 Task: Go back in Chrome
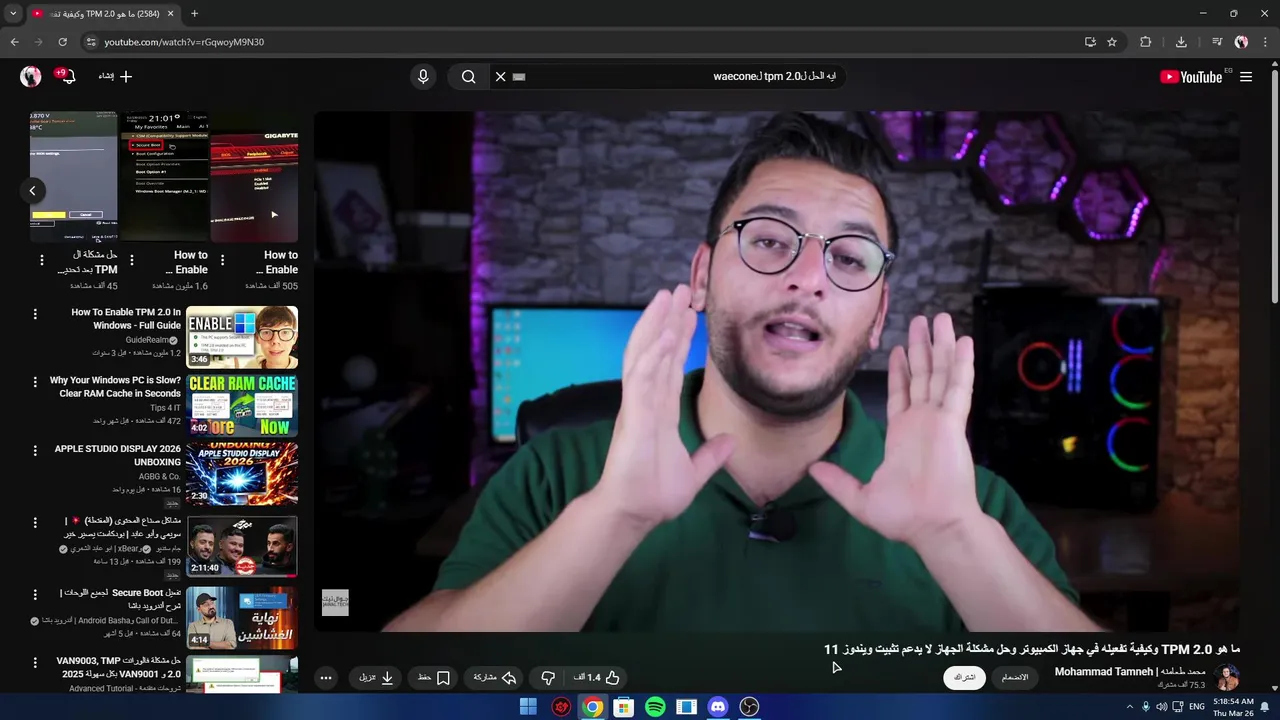[x=14, y=42]
